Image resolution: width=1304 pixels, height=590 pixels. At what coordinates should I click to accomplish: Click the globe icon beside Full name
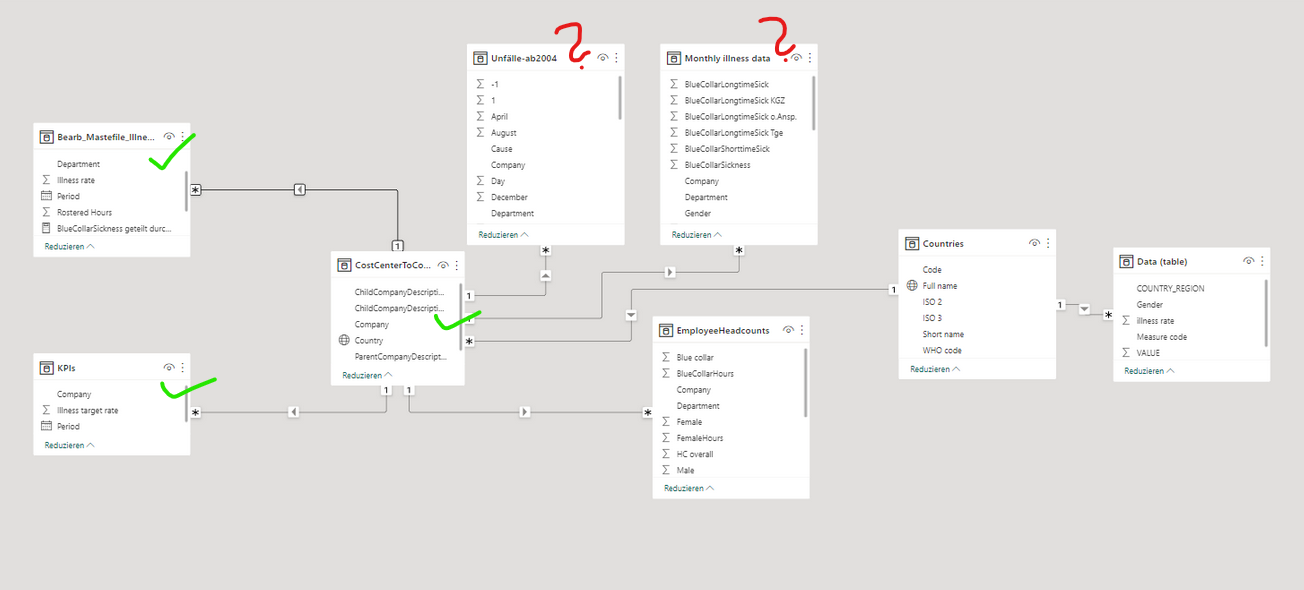tap(912, 286)
